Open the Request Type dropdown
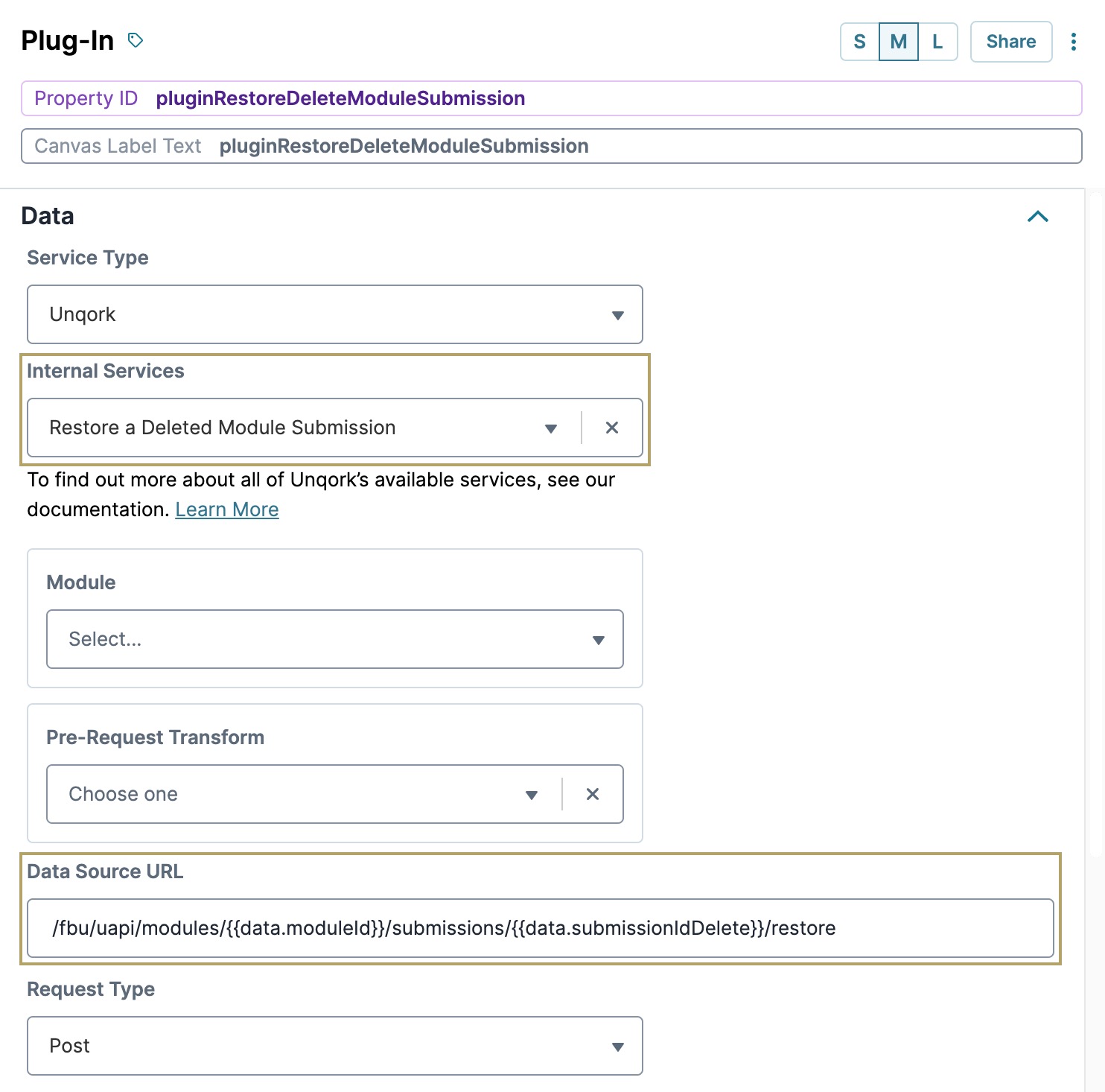Screen dimensions: 1105x1092 335,1046
